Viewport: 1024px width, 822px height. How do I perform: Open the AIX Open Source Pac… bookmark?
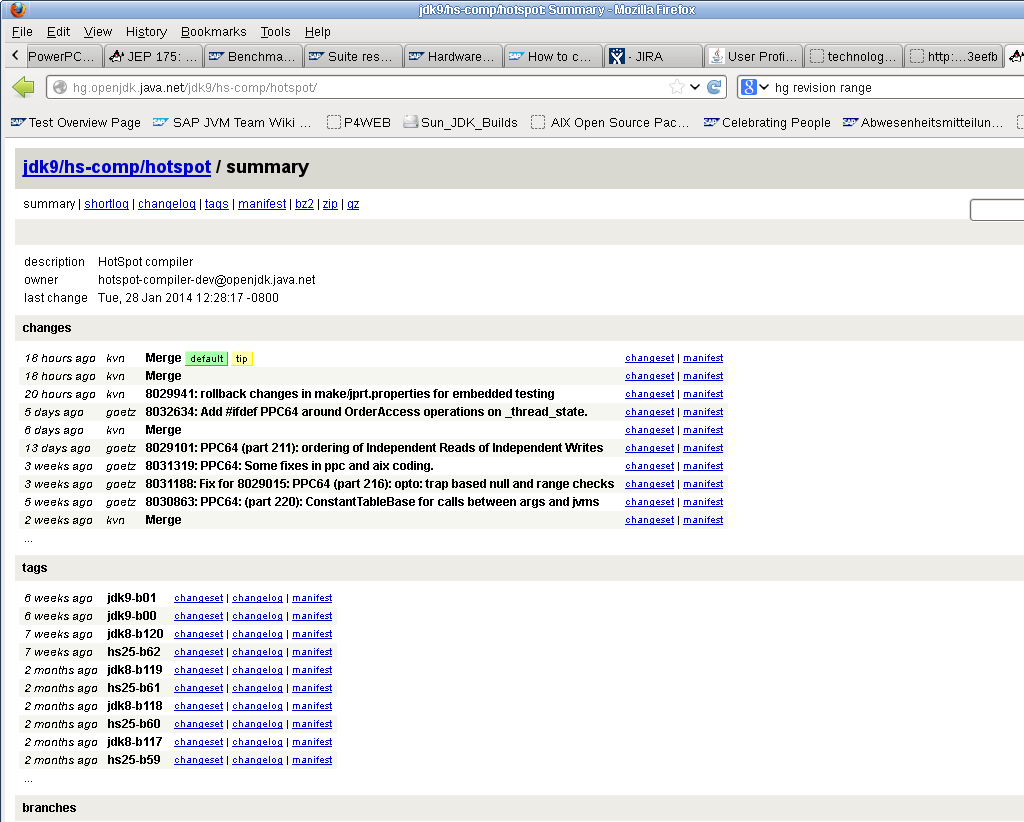click(x=610, y=123)
